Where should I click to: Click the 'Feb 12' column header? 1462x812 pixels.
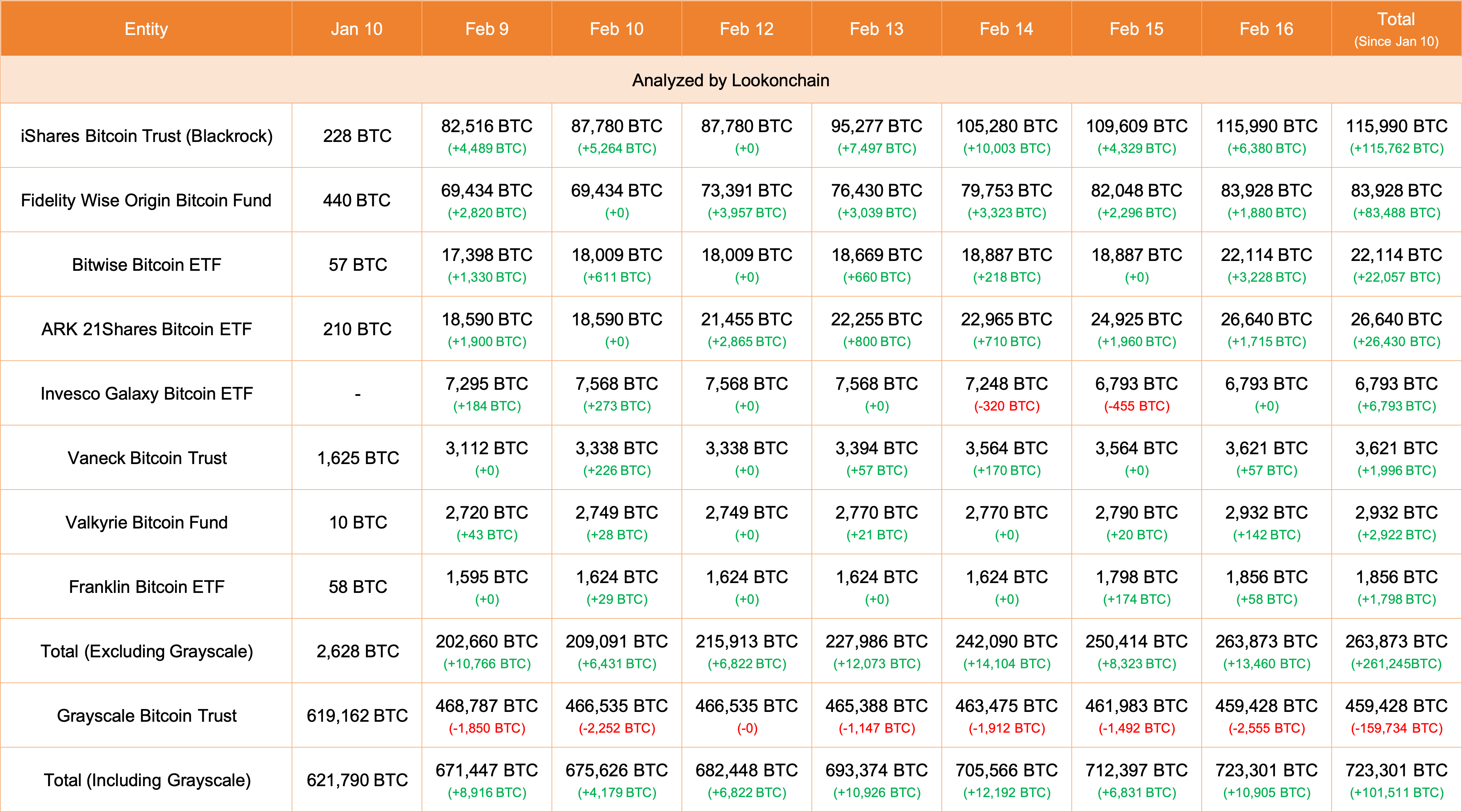(x=747, y=29)
